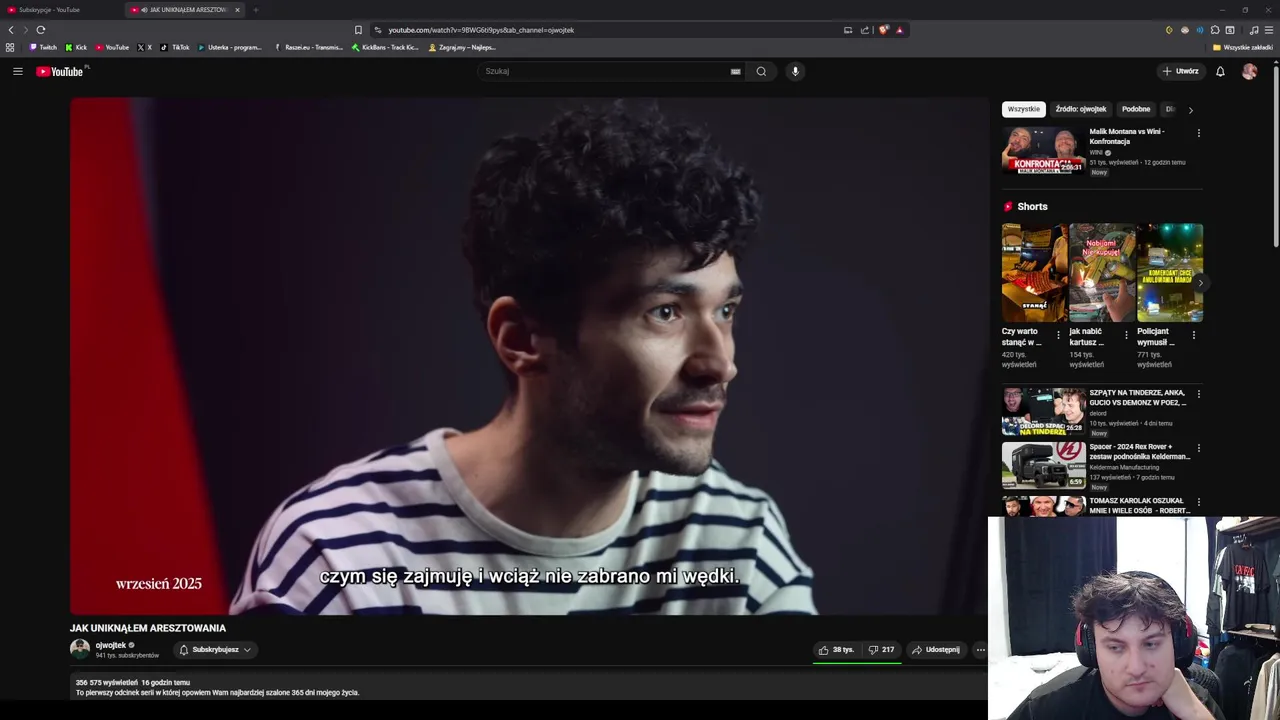This screenshot has width=1280, height=720.
Task: Open Malik Montana vs Wini thumbnail
Action: [x=1044, y=151]
